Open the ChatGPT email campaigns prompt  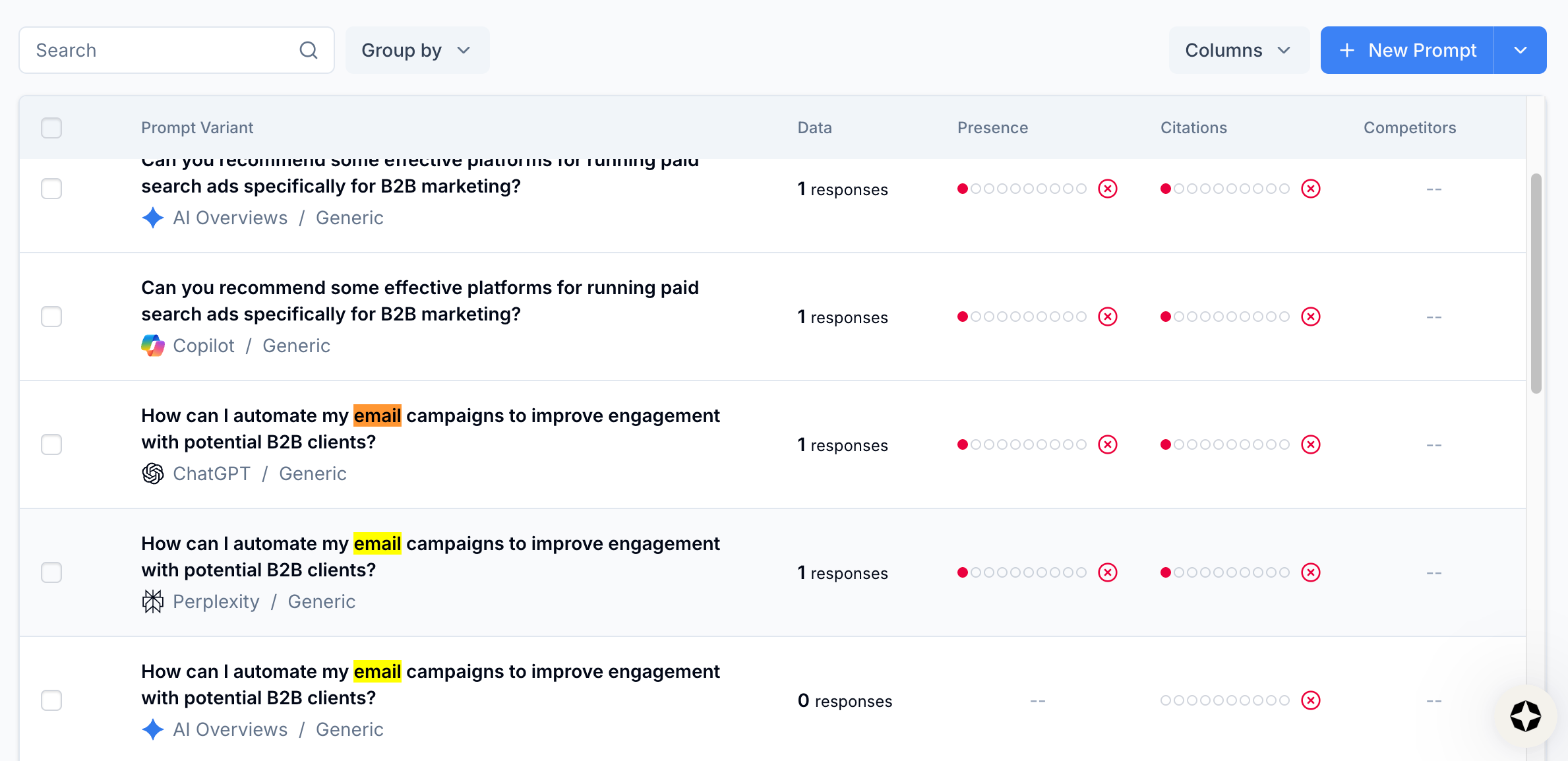click(x=431, y=429)
